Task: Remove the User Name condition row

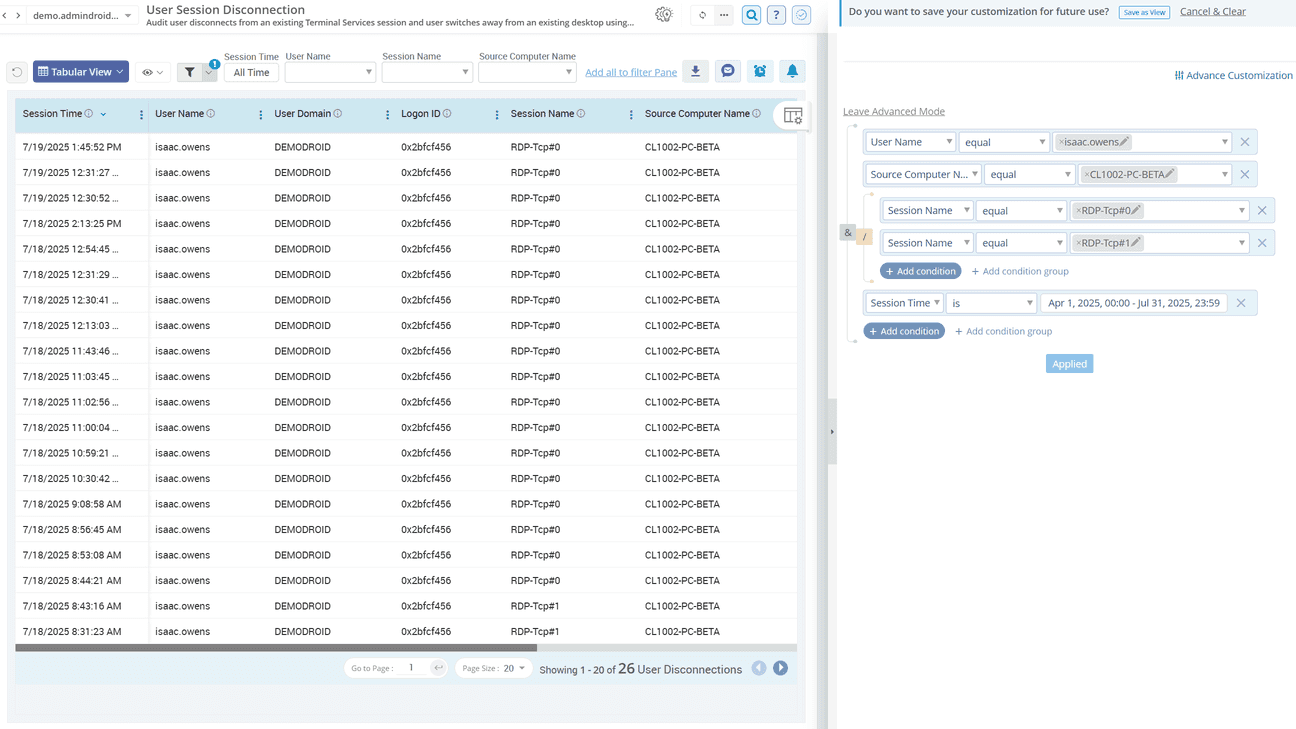Action: 1245,142
